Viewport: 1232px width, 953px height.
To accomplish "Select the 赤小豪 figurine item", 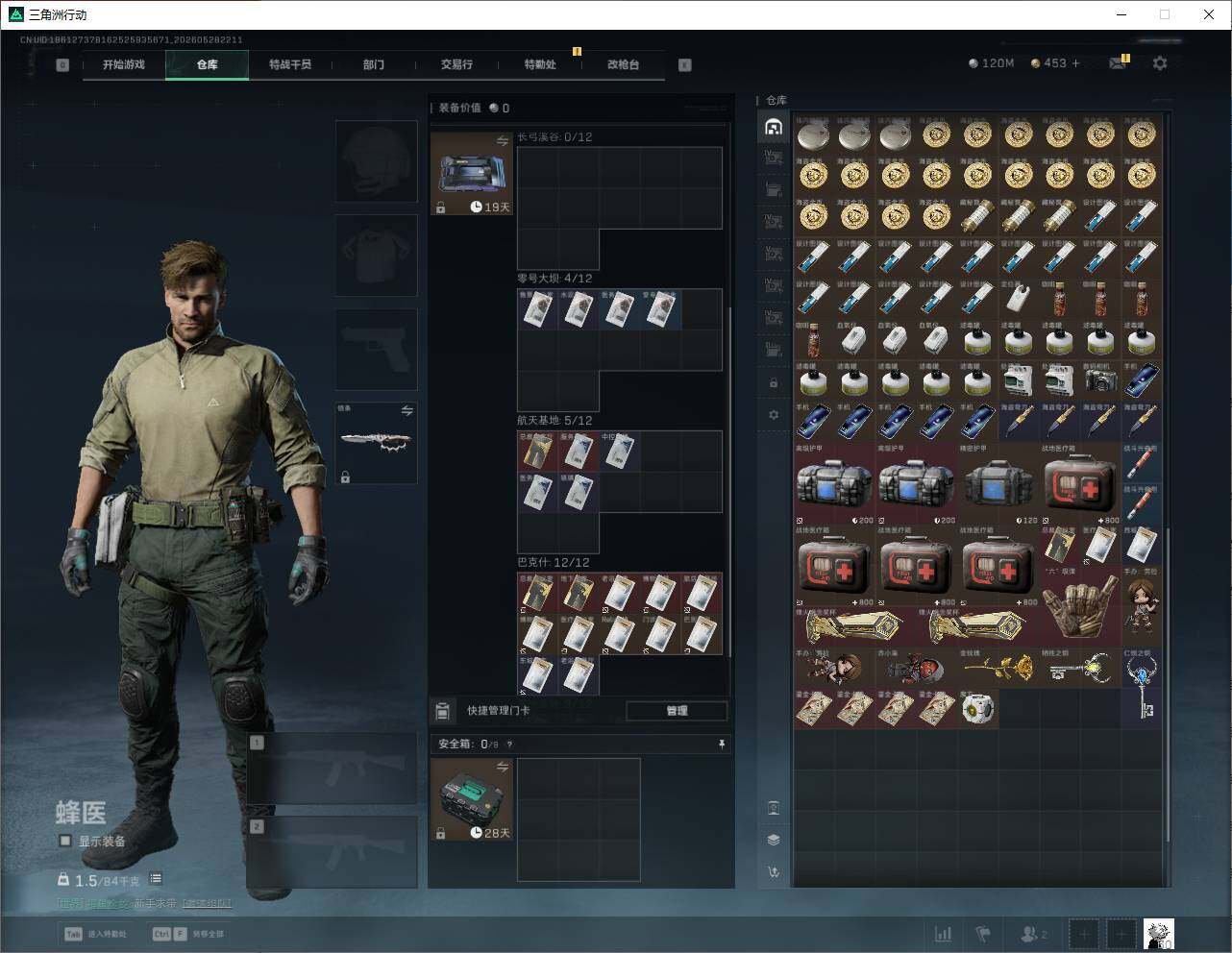I will tap(917, 668).
